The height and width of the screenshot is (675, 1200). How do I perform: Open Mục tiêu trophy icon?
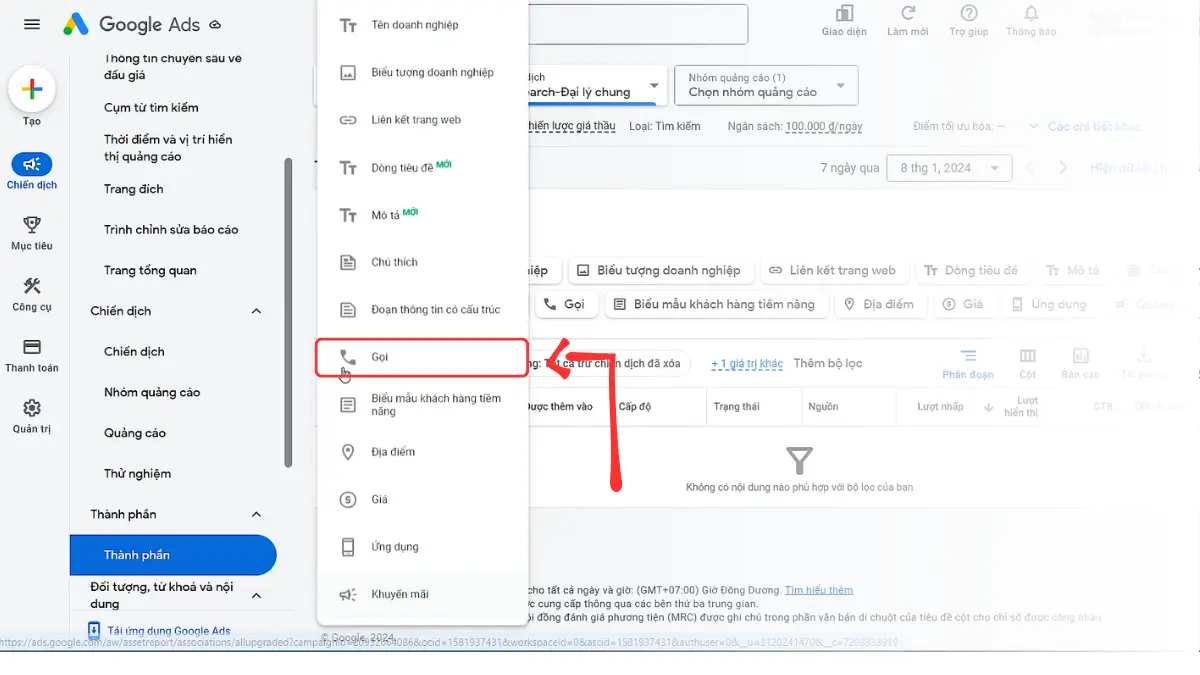pos(32,225)
